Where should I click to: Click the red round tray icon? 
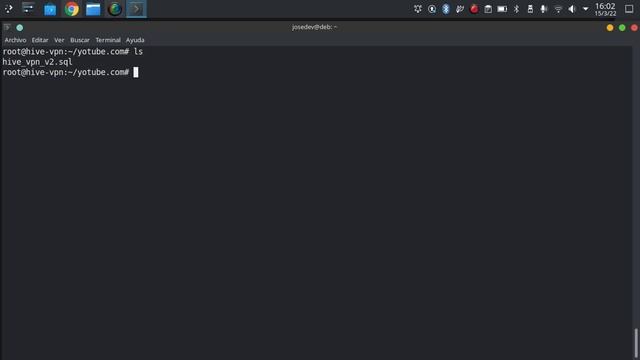(474, 9)
